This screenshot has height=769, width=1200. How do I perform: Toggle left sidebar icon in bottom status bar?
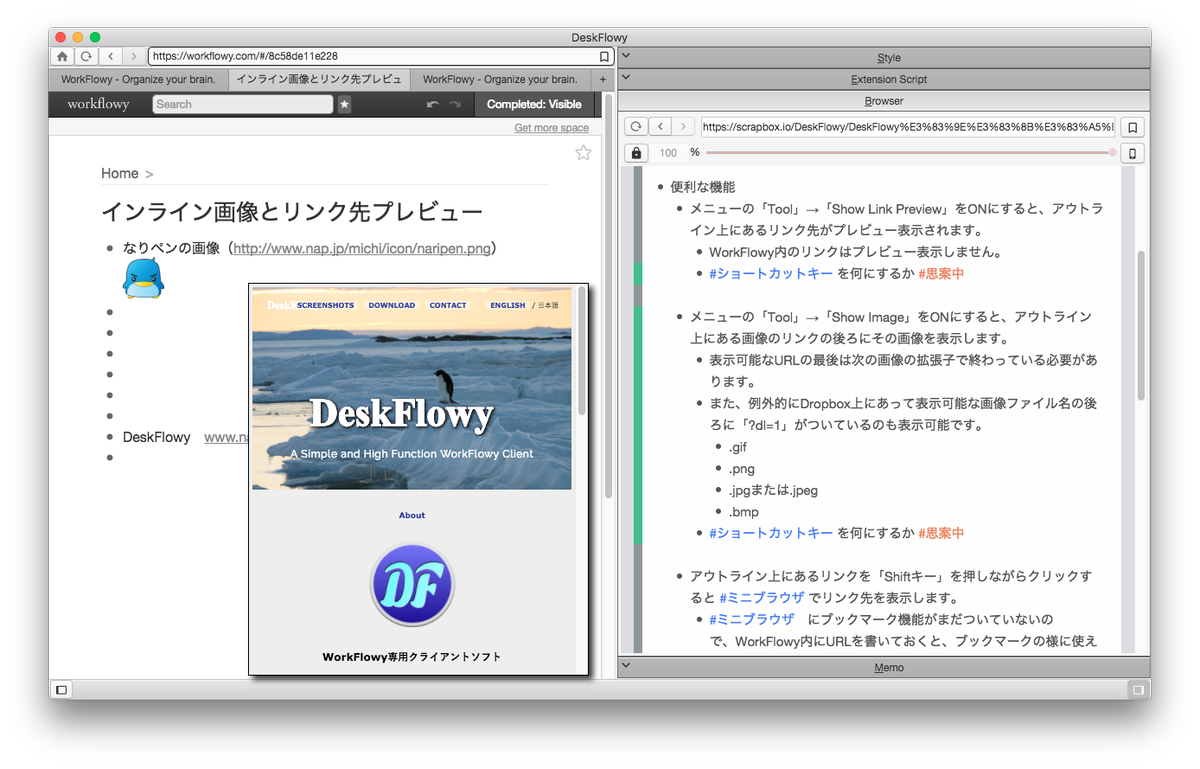point(61,689)
